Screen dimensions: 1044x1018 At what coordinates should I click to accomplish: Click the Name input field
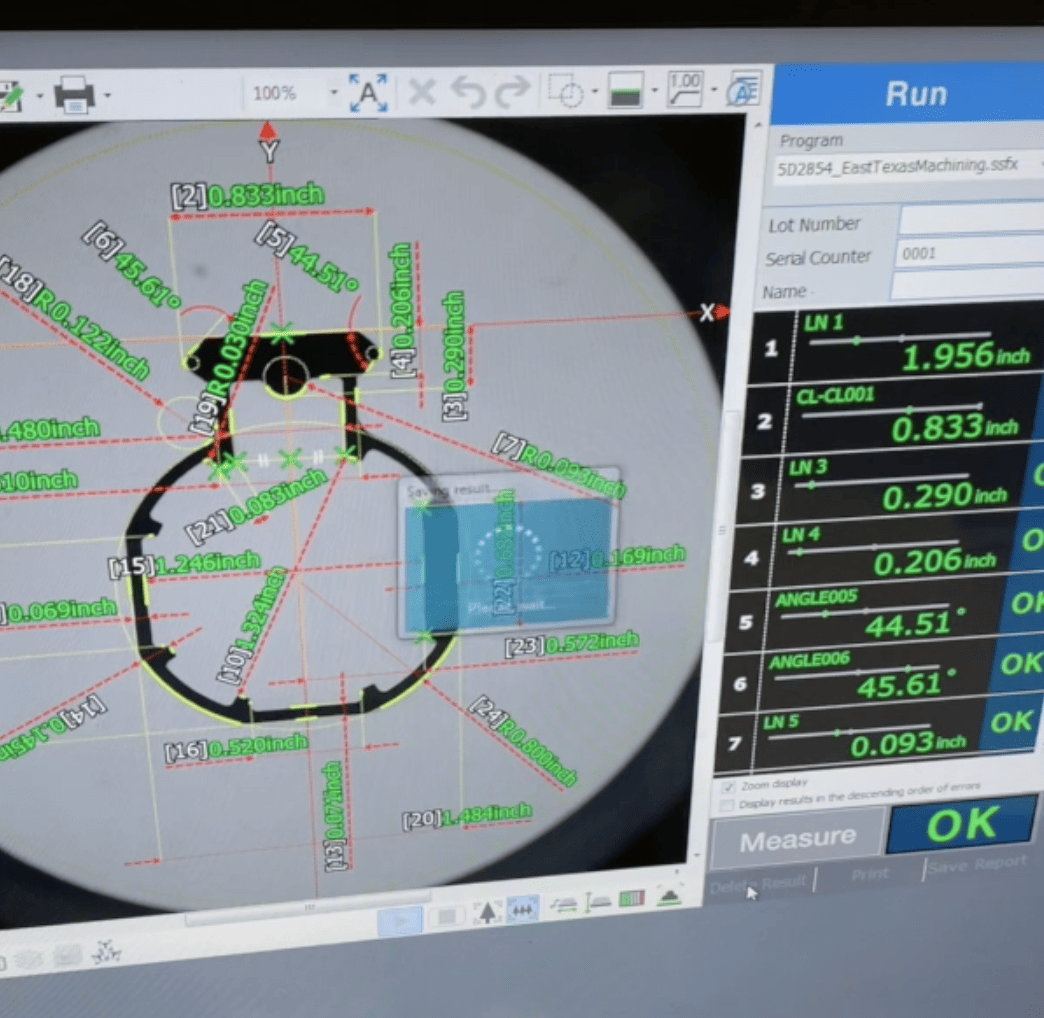(967, 284)
